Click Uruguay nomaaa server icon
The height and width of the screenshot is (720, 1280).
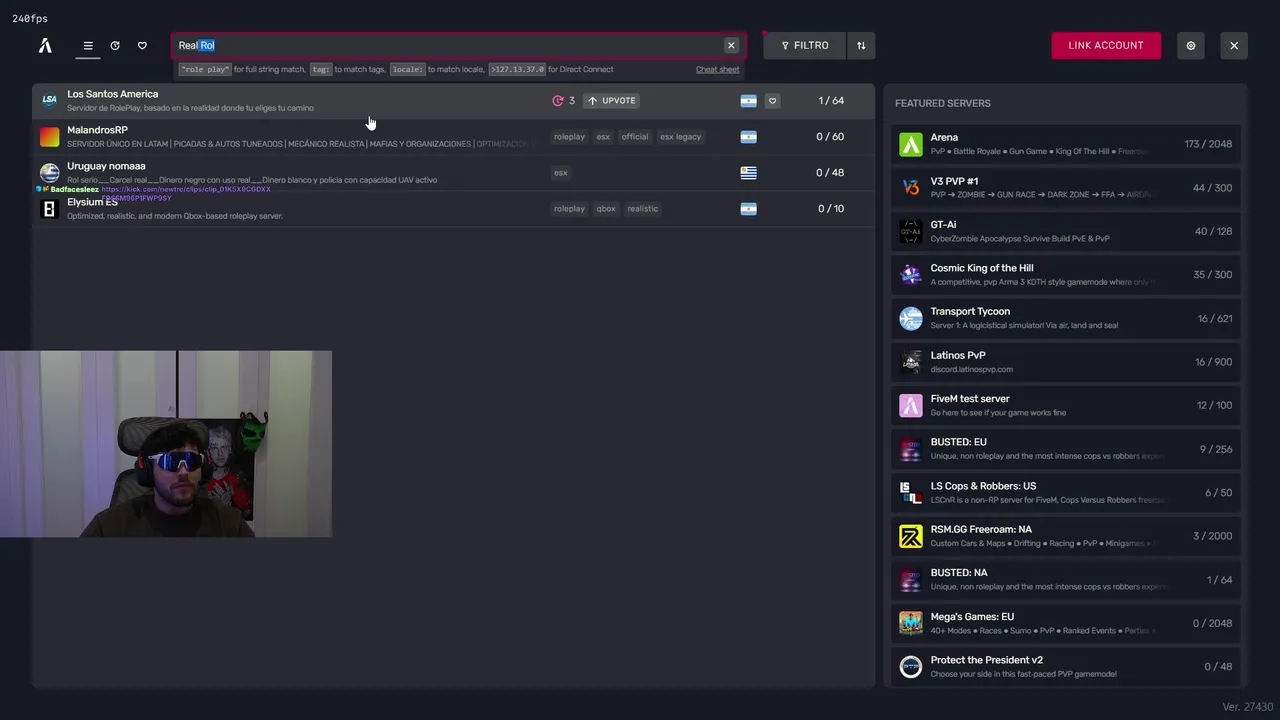49,172
